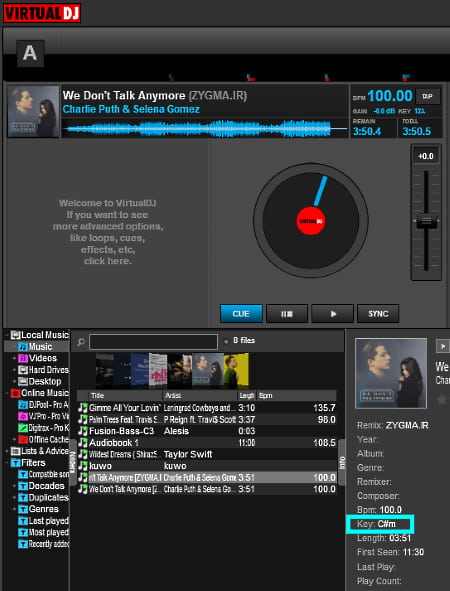Viewport: 450px width, 591px height.
Task: Open the Compatible songs filter
Action: [x=44, y=474]
